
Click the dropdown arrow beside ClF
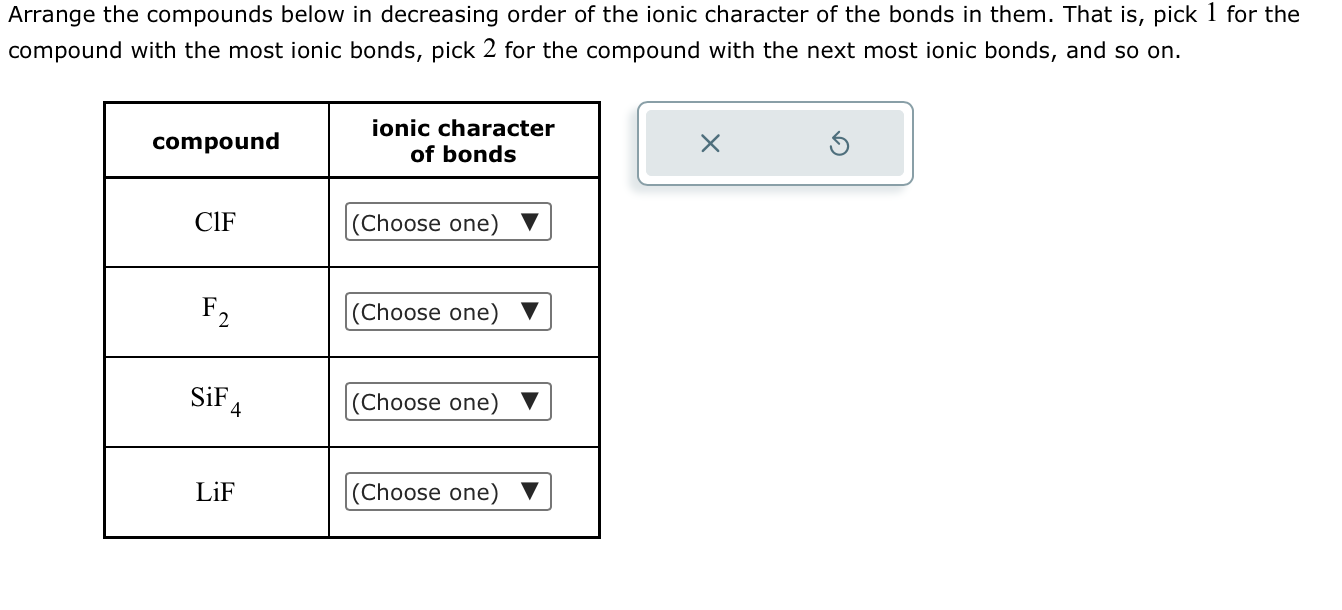coord(531,222)
